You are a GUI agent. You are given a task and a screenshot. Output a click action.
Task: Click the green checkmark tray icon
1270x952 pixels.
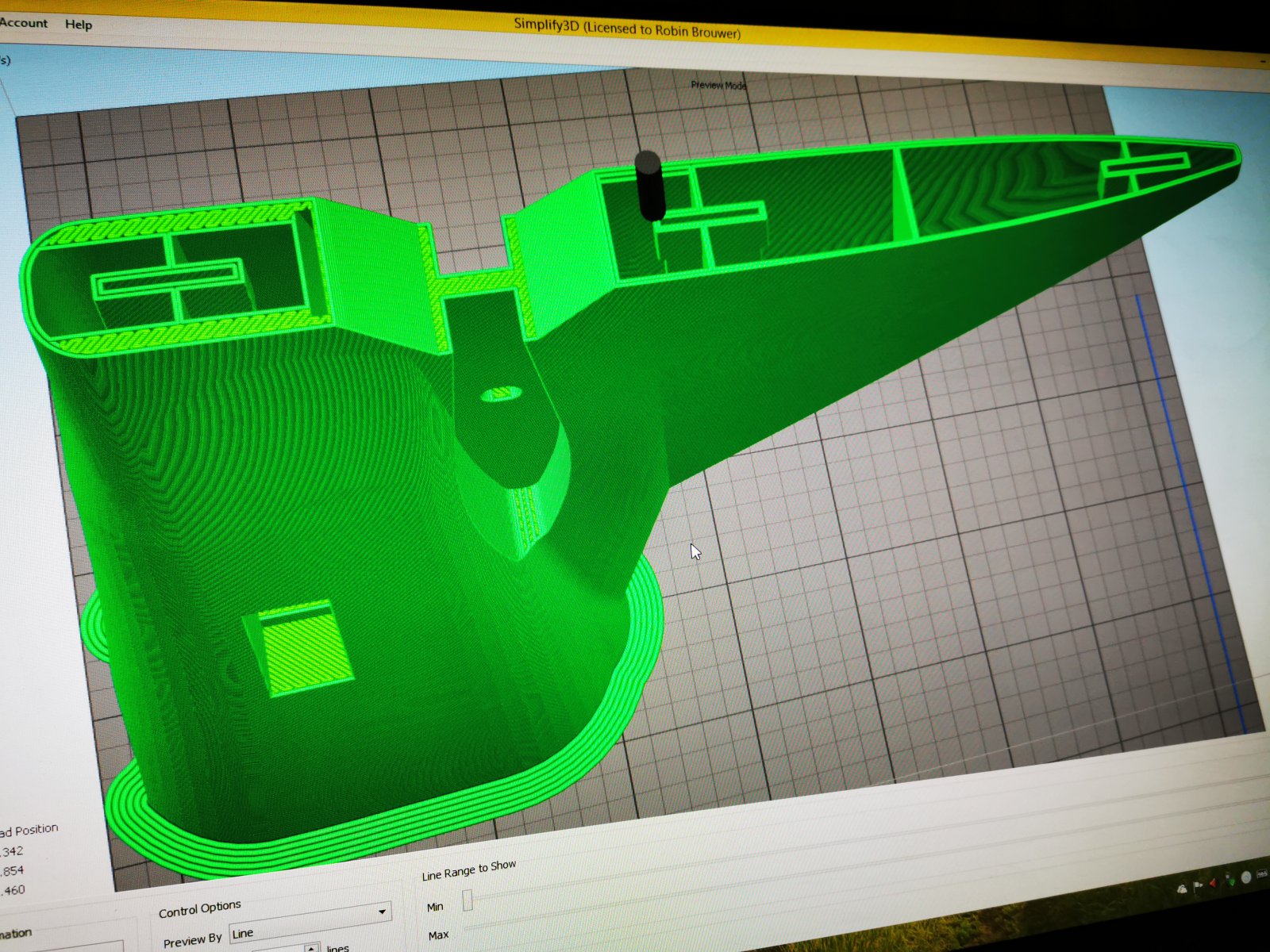[1232, 881]
